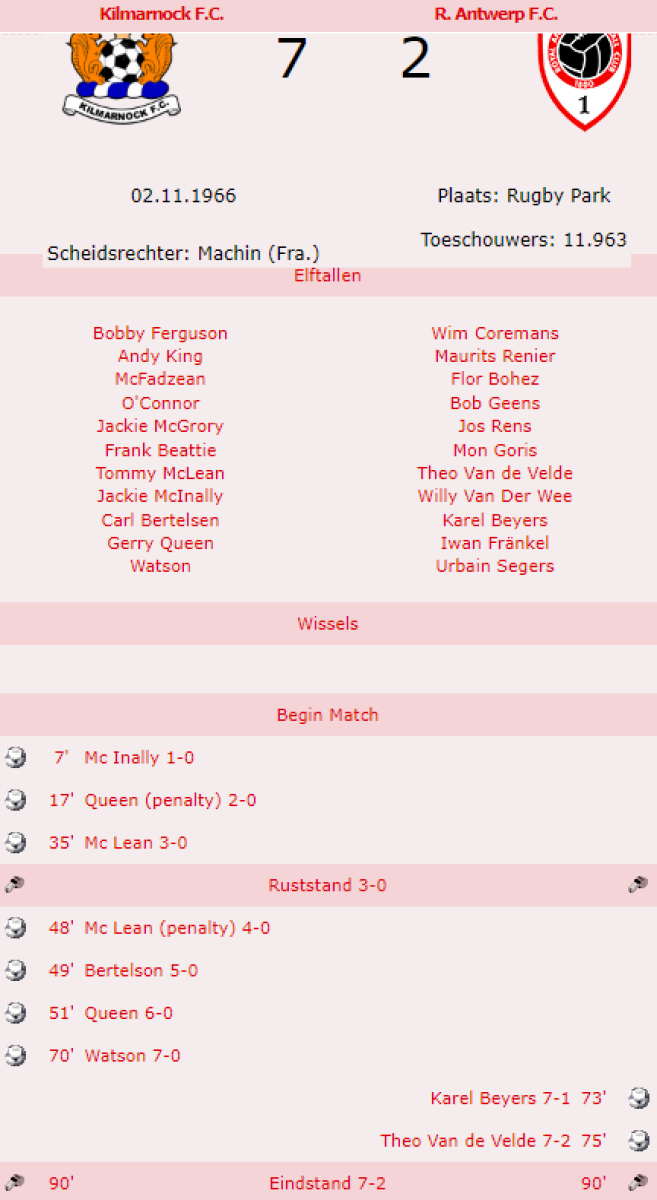Click the whistle icon left of Ruststand 3-0
Screen dimensions: 657x1200
(15, 885)
